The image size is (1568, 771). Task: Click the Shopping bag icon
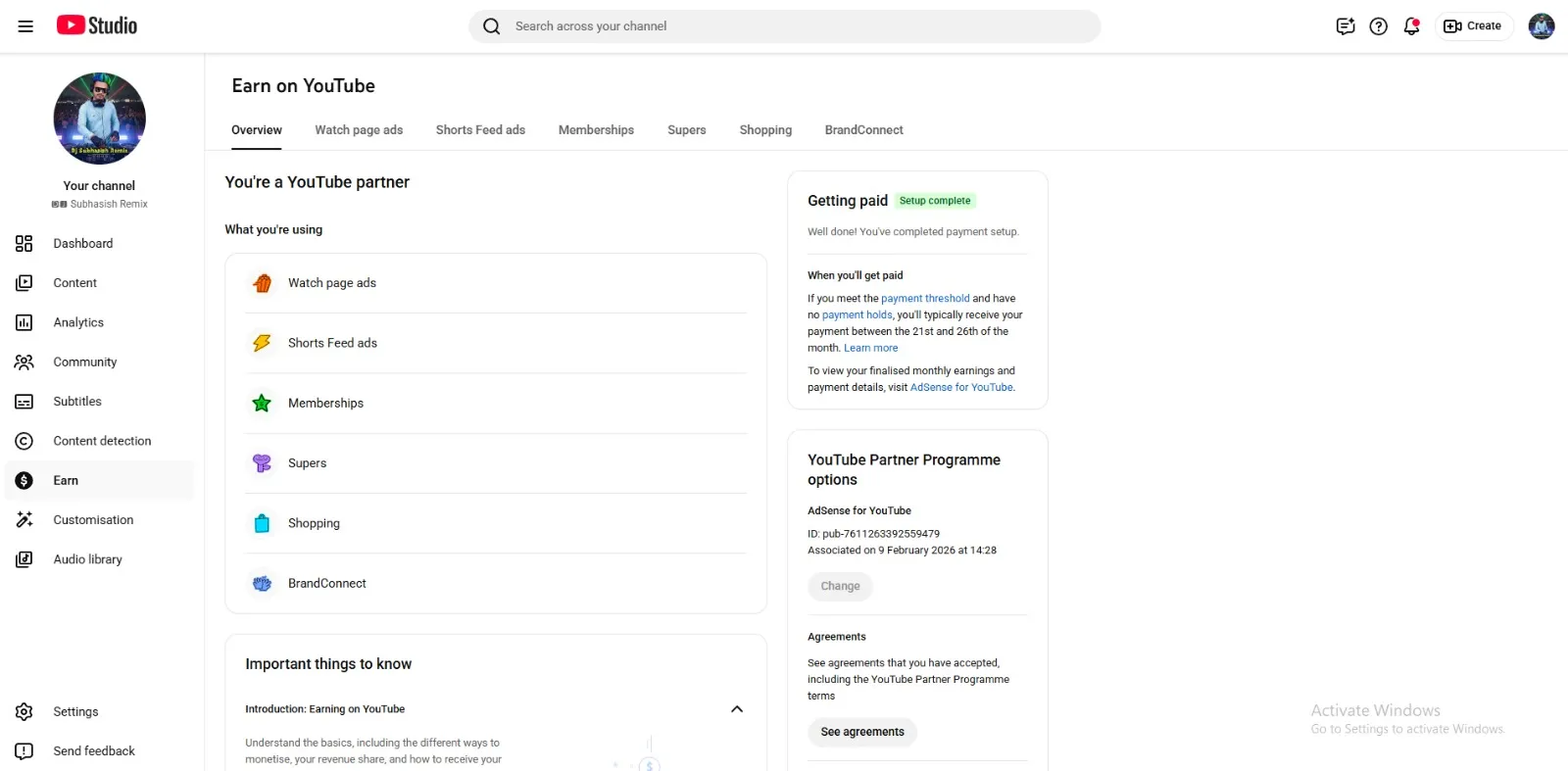[262, 523]
